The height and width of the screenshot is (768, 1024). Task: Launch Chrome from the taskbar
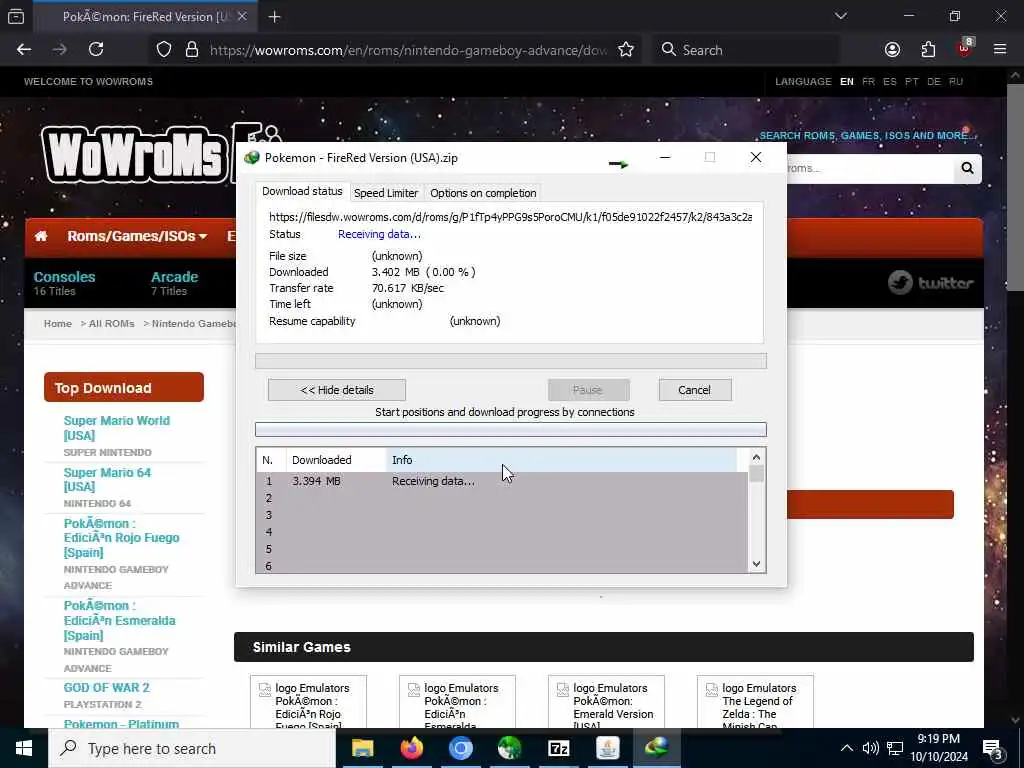coord(460,748)
